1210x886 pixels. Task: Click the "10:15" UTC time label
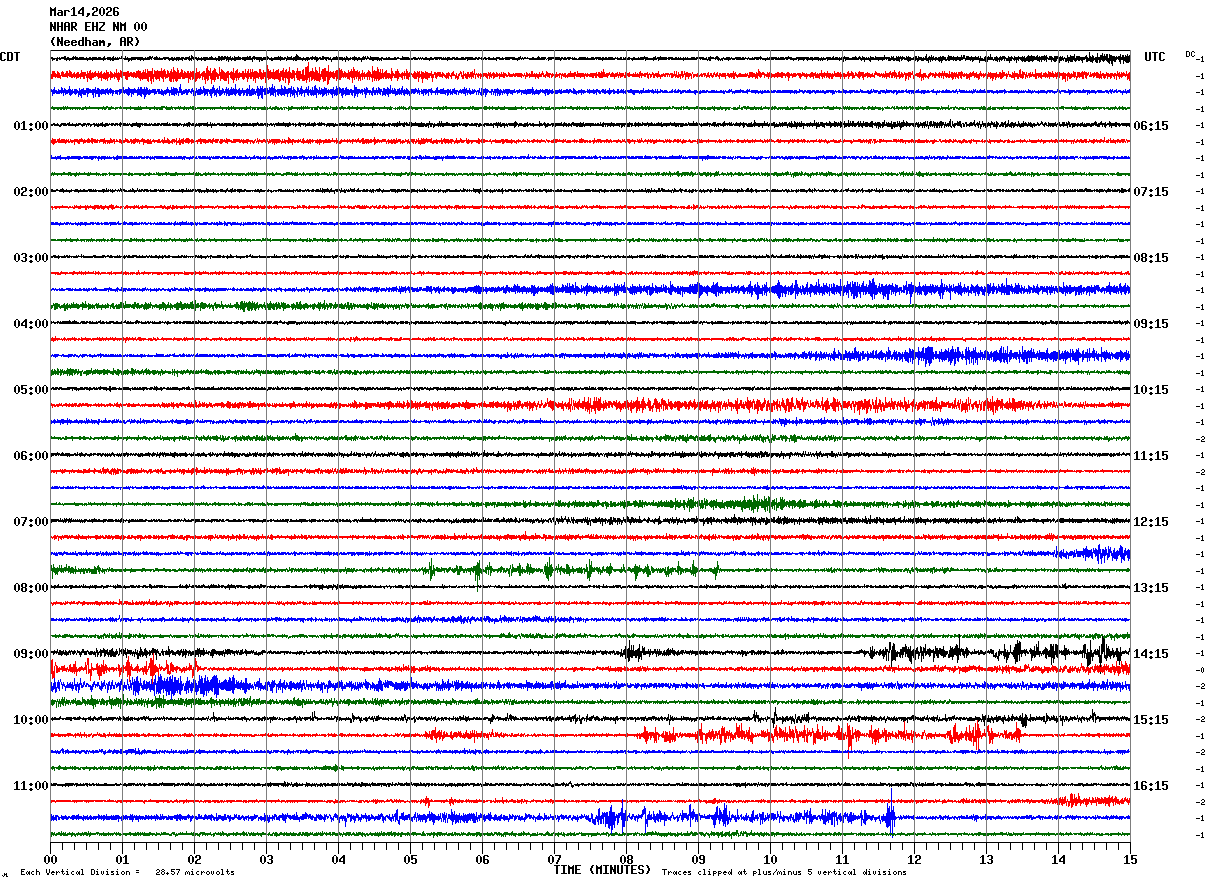[1151, 390]
